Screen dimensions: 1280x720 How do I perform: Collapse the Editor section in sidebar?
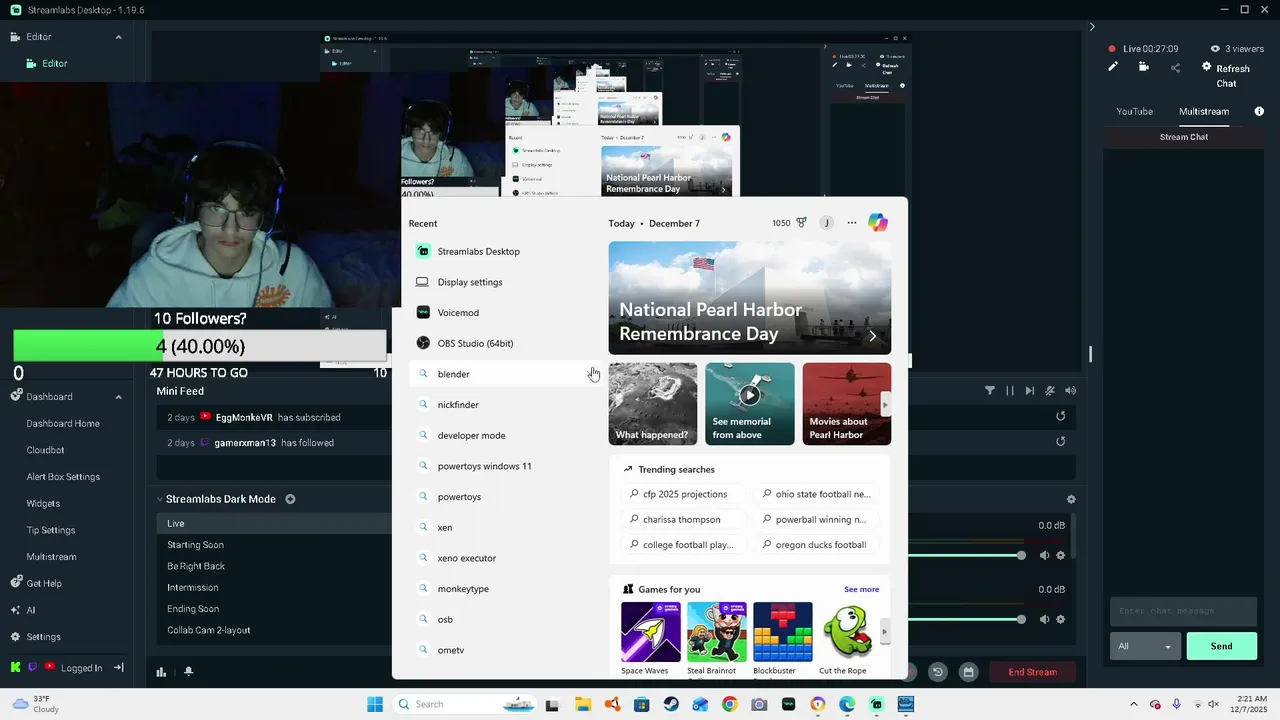point(118,37)
